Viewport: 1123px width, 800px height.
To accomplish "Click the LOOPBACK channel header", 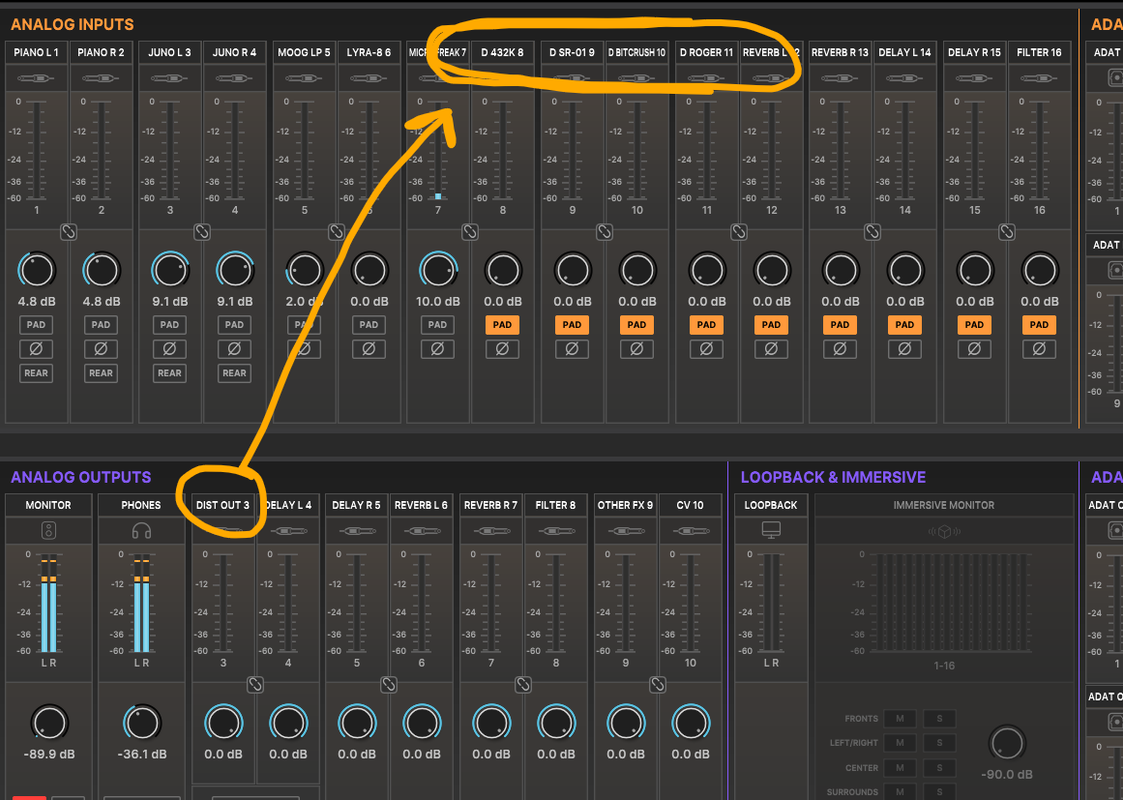I will pos(771,505).
